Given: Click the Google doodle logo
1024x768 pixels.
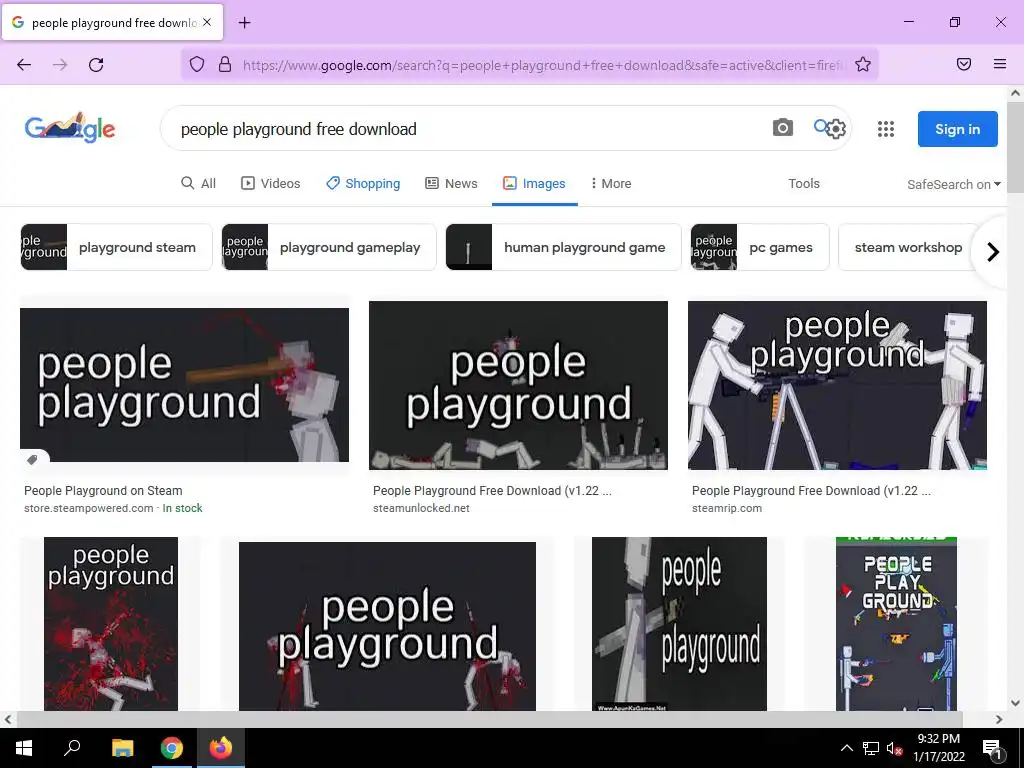Looking at the screenshot, I should click(x=70, y=127).
